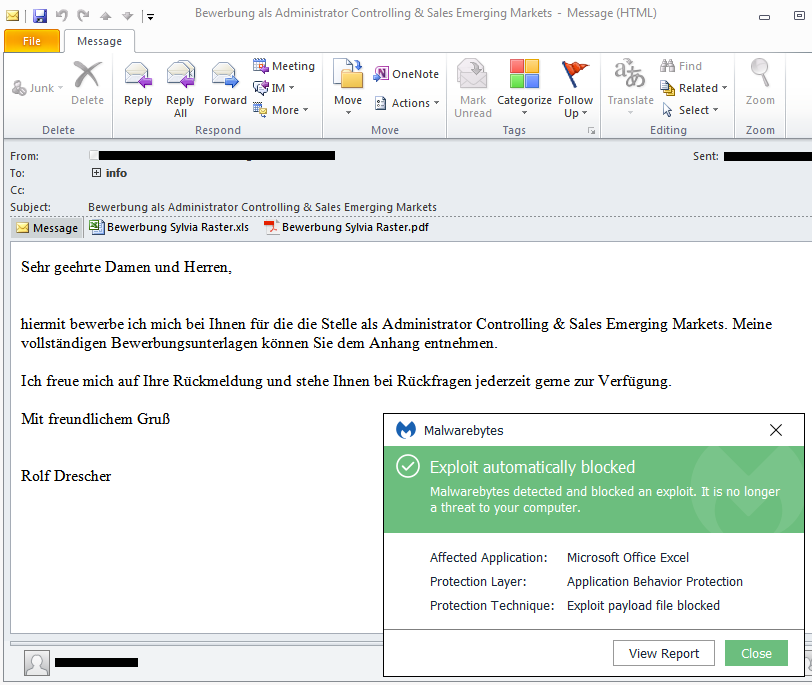812x685 pixels.
Task: Open the File tab
Action: tap(31, 41)
